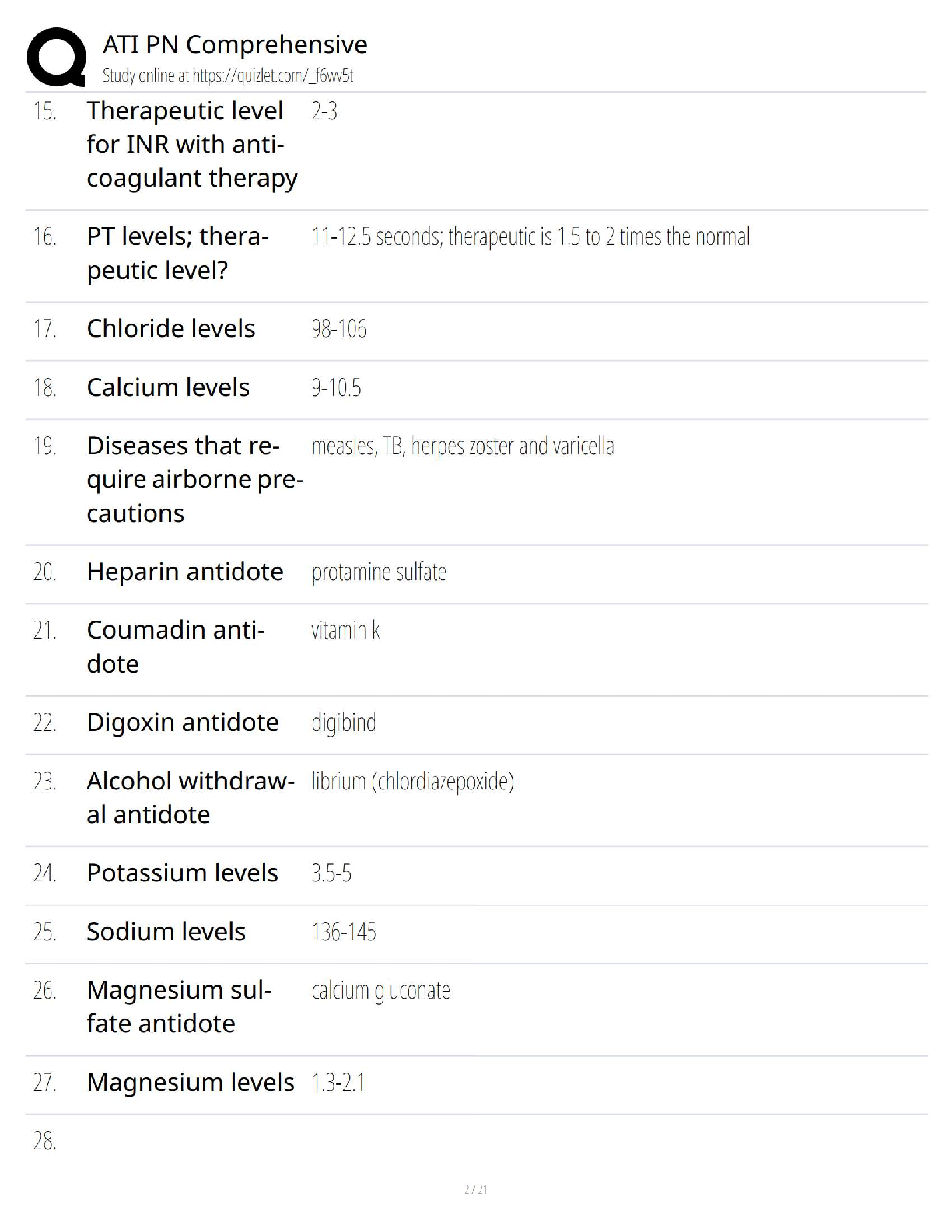Select the Heparin antidote term
The image size is (952, 1232).
coord(185,572)
